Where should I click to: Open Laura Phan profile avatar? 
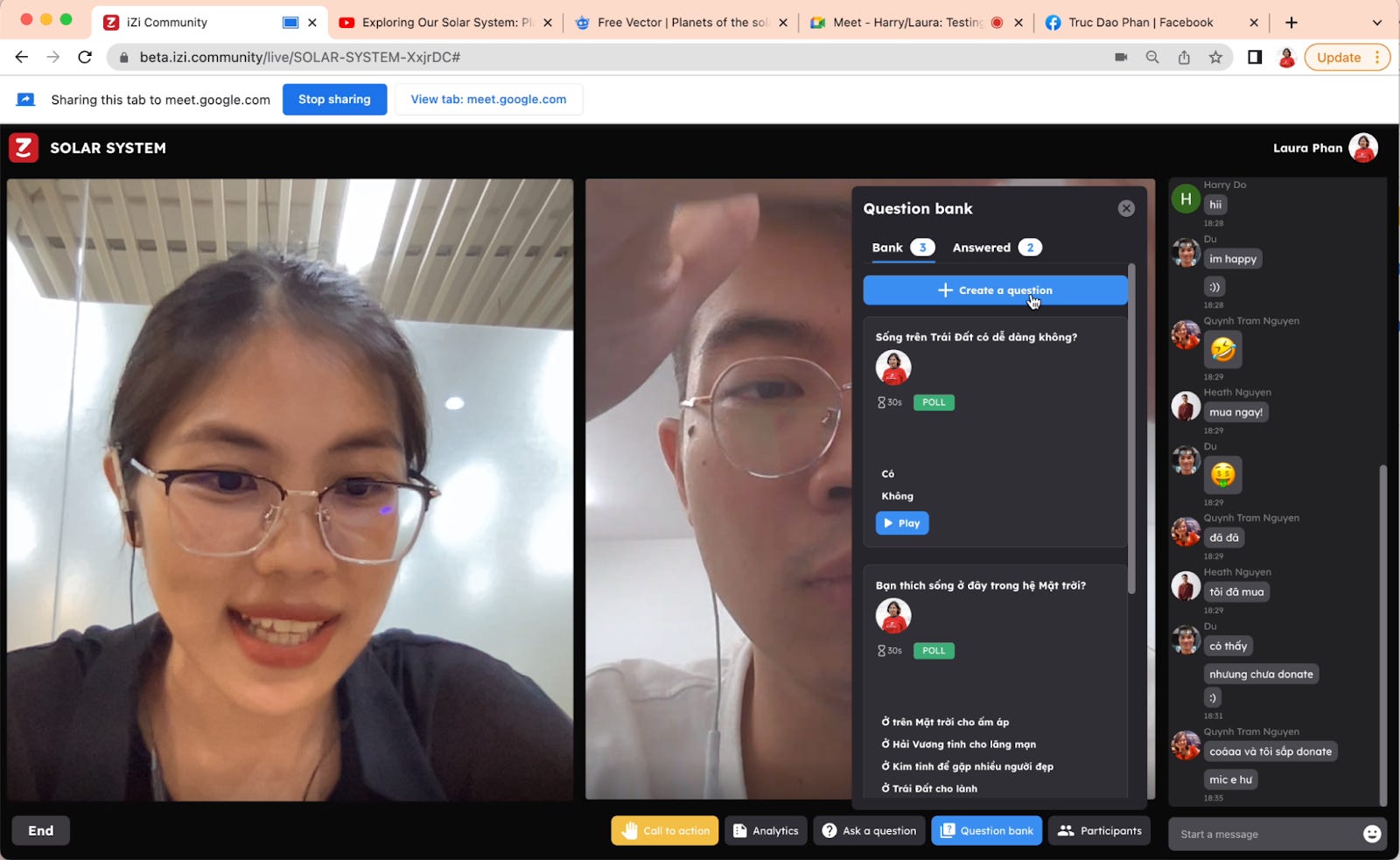(1363, 148)
